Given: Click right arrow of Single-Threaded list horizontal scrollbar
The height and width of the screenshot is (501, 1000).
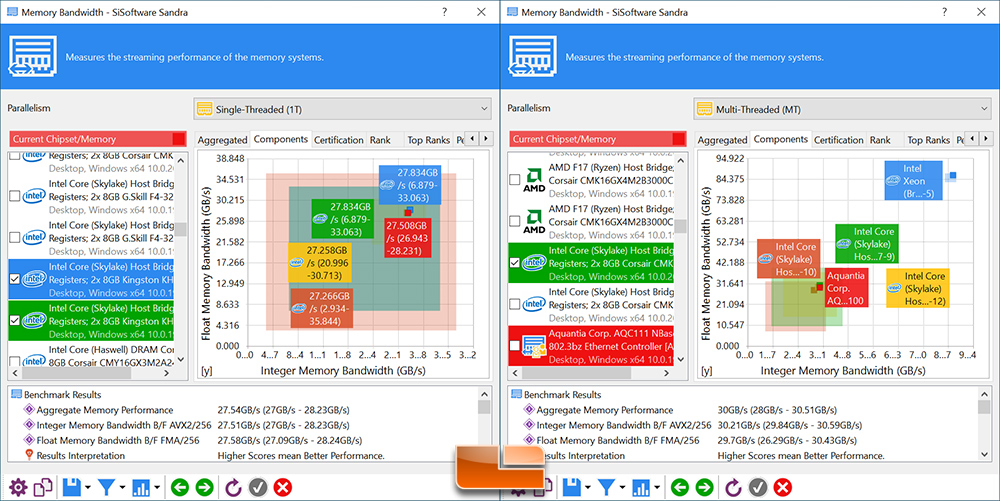Looking at the screenshot, I should click(167, 374).
